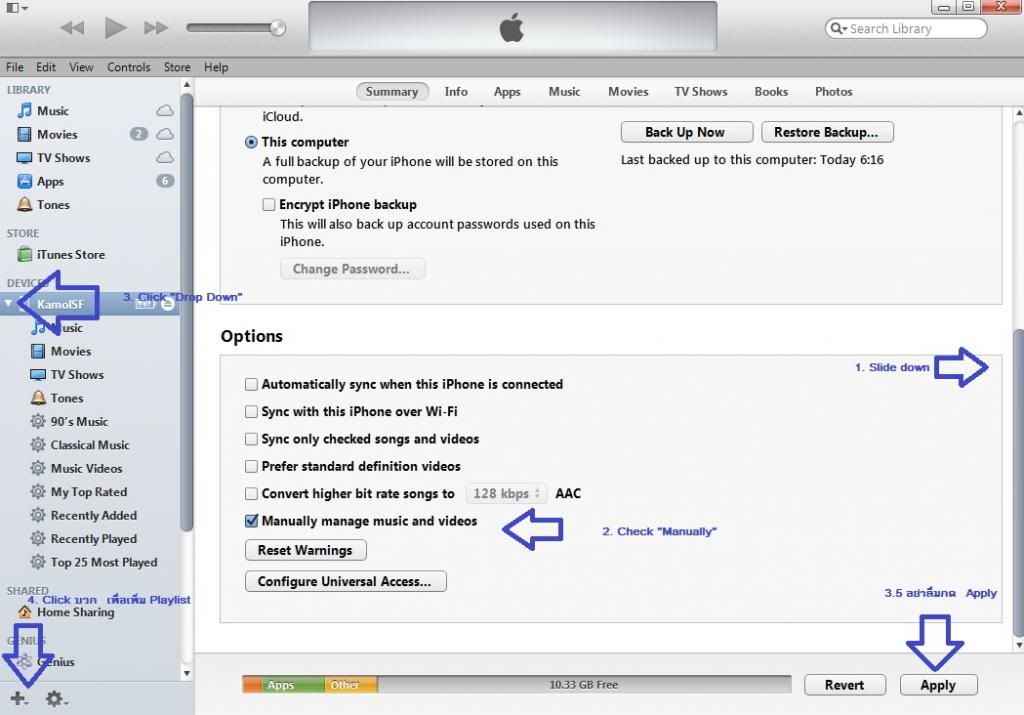Click the sidebar scroll-up arrow
Screen dimensions: 1024x715
187,85
